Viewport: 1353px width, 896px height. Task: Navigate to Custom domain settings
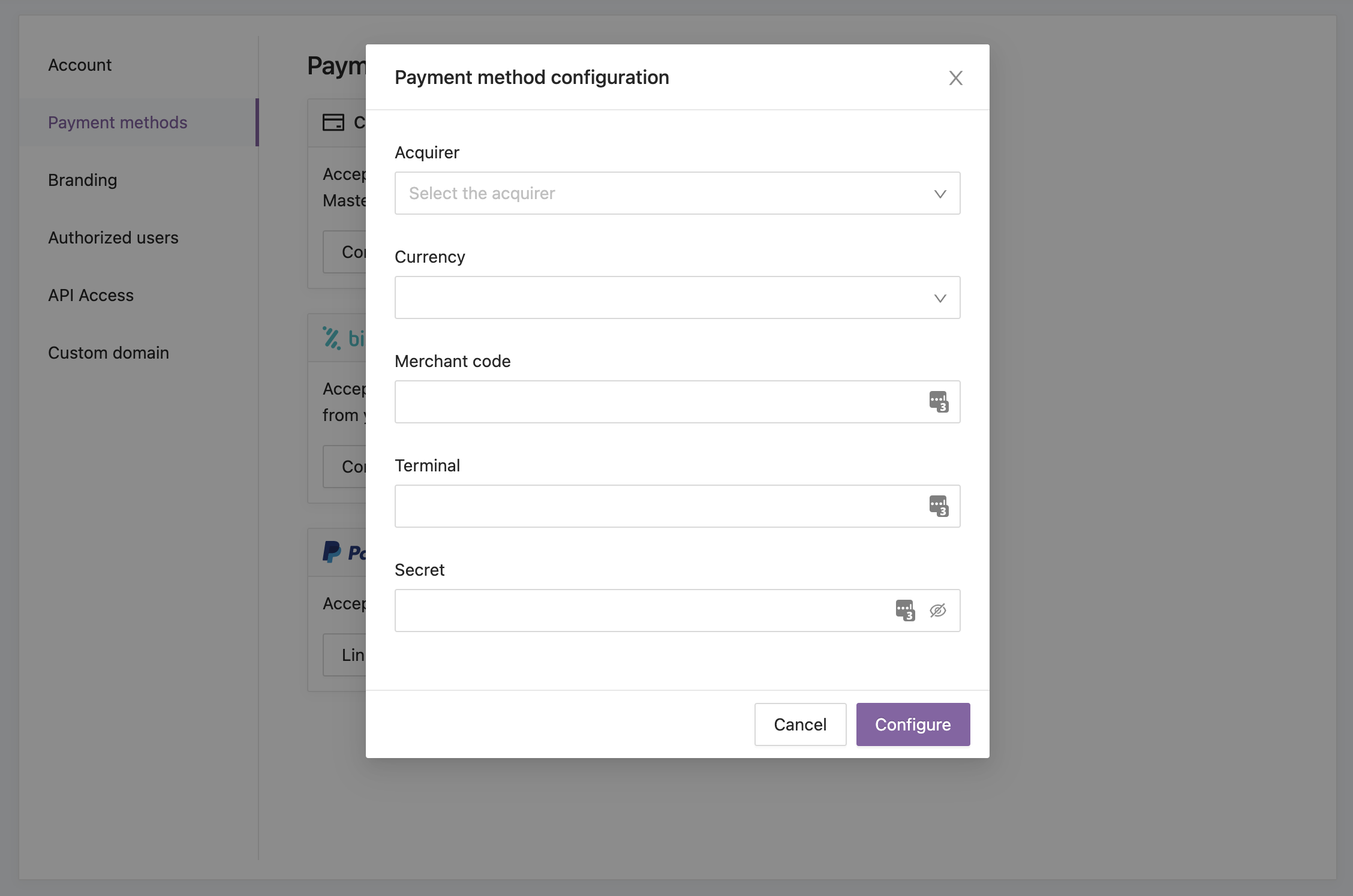109,353
